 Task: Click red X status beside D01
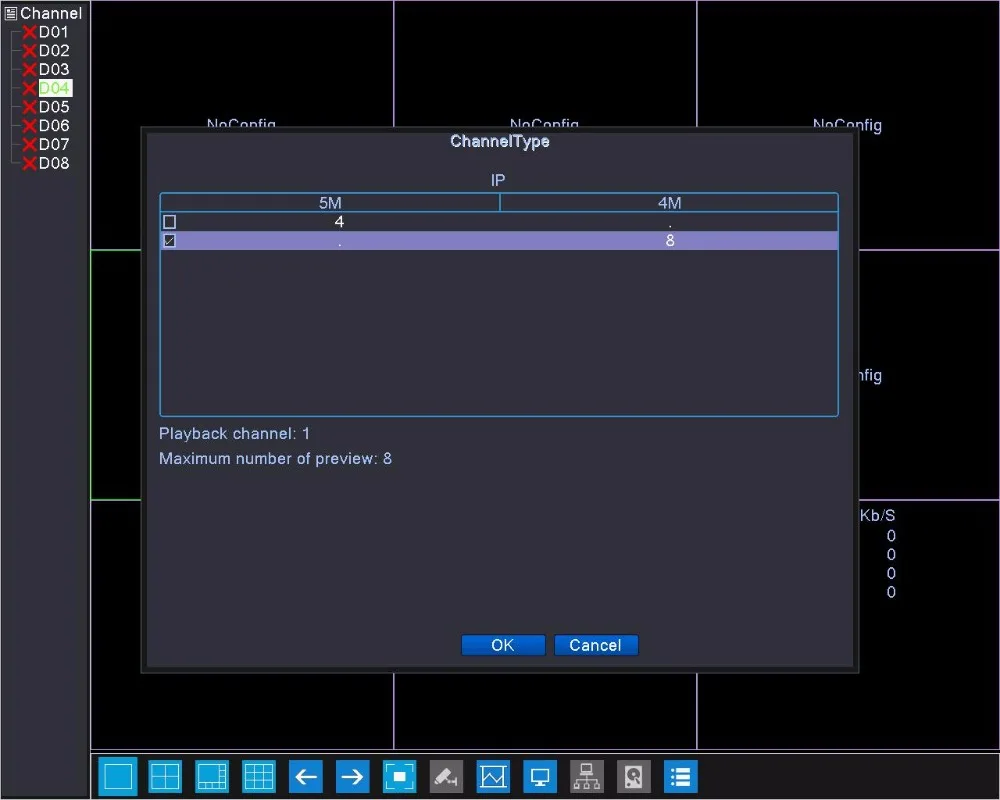click(29, 33)
